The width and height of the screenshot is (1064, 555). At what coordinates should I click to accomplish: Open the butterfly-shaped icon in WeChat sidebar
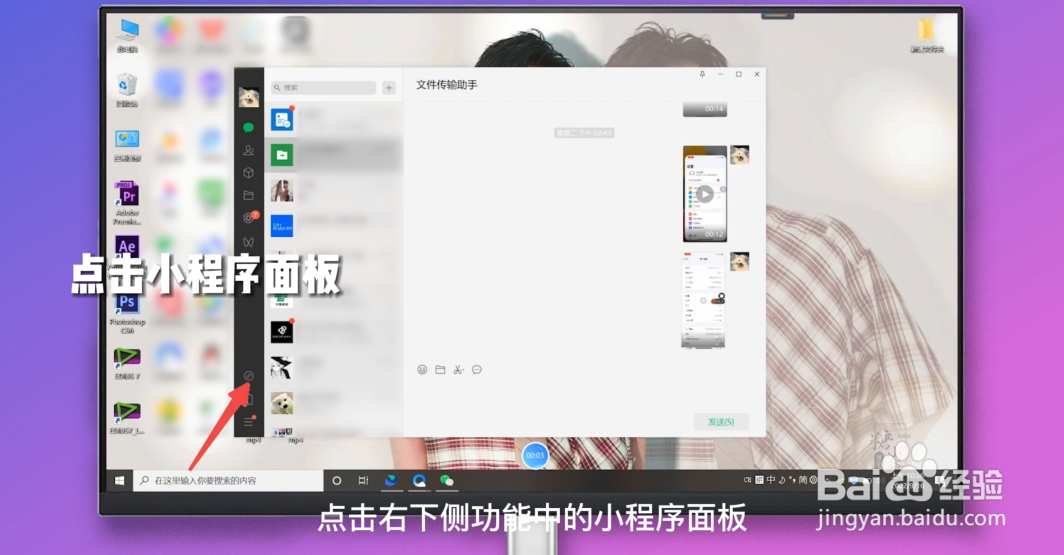pyautogui.click(x=248, y=242)
